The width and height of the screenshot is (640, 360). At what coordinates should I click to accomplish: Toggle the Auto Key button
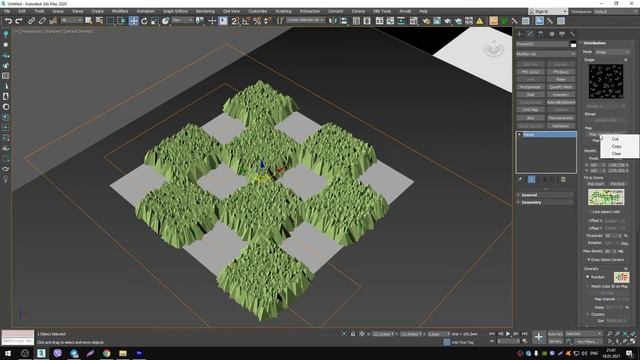(x=555, y=334)
